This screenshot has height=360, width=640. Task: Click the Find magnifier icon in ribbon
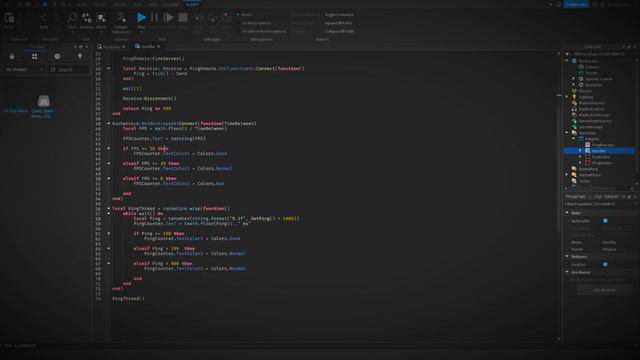(x=72, y=17)
